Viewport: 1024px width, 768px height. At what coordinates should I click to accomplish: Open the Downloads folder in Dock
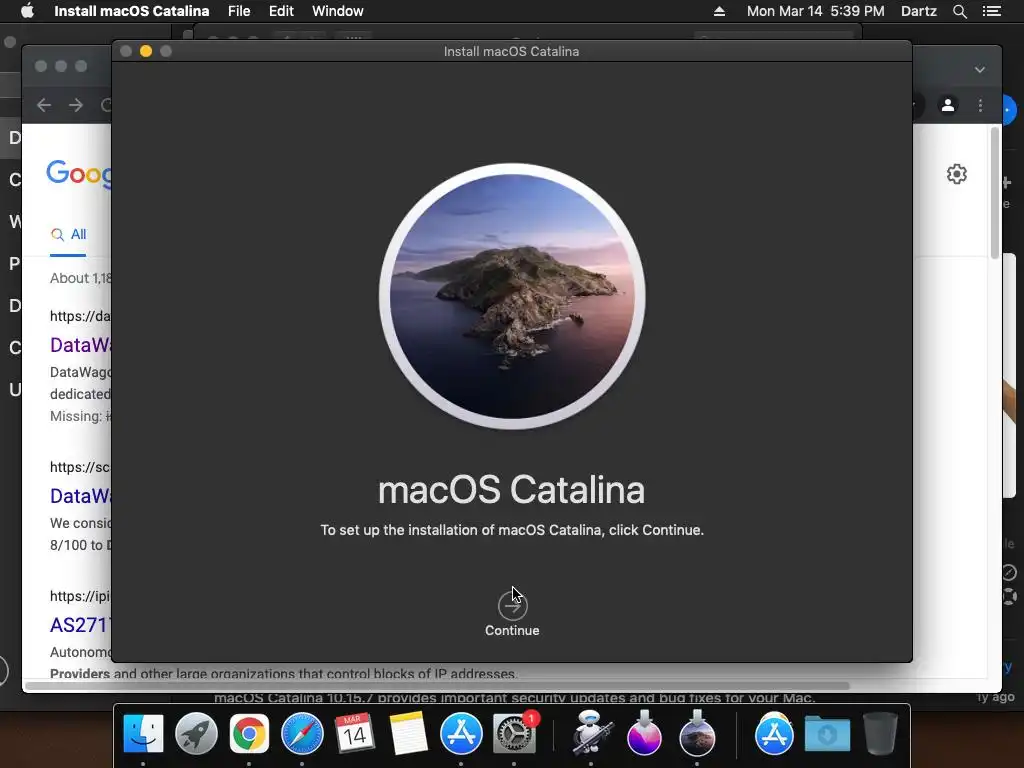point(827,733)
